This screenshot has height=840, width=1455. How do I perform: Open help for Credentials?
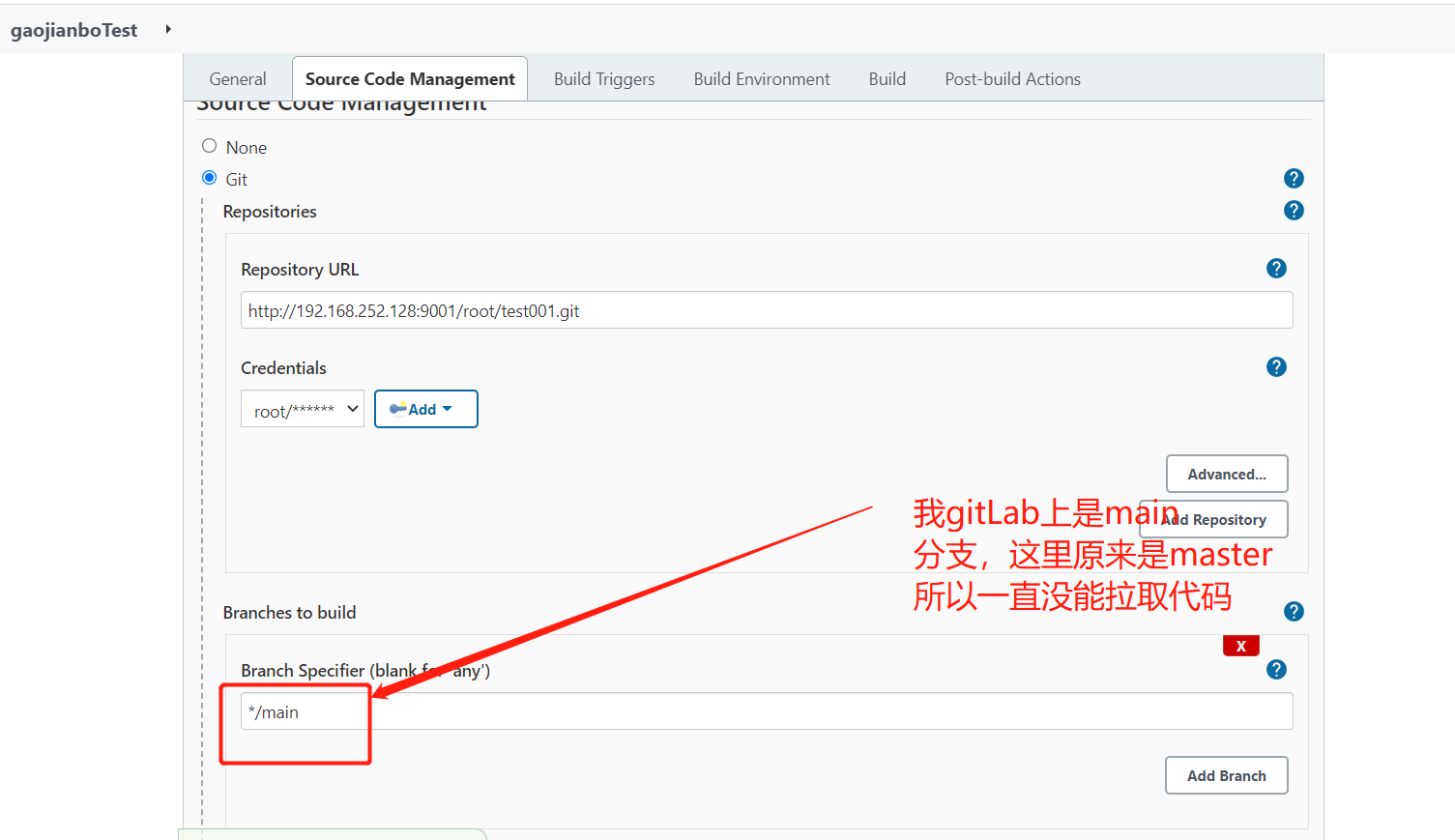(x=1276, y=366)
